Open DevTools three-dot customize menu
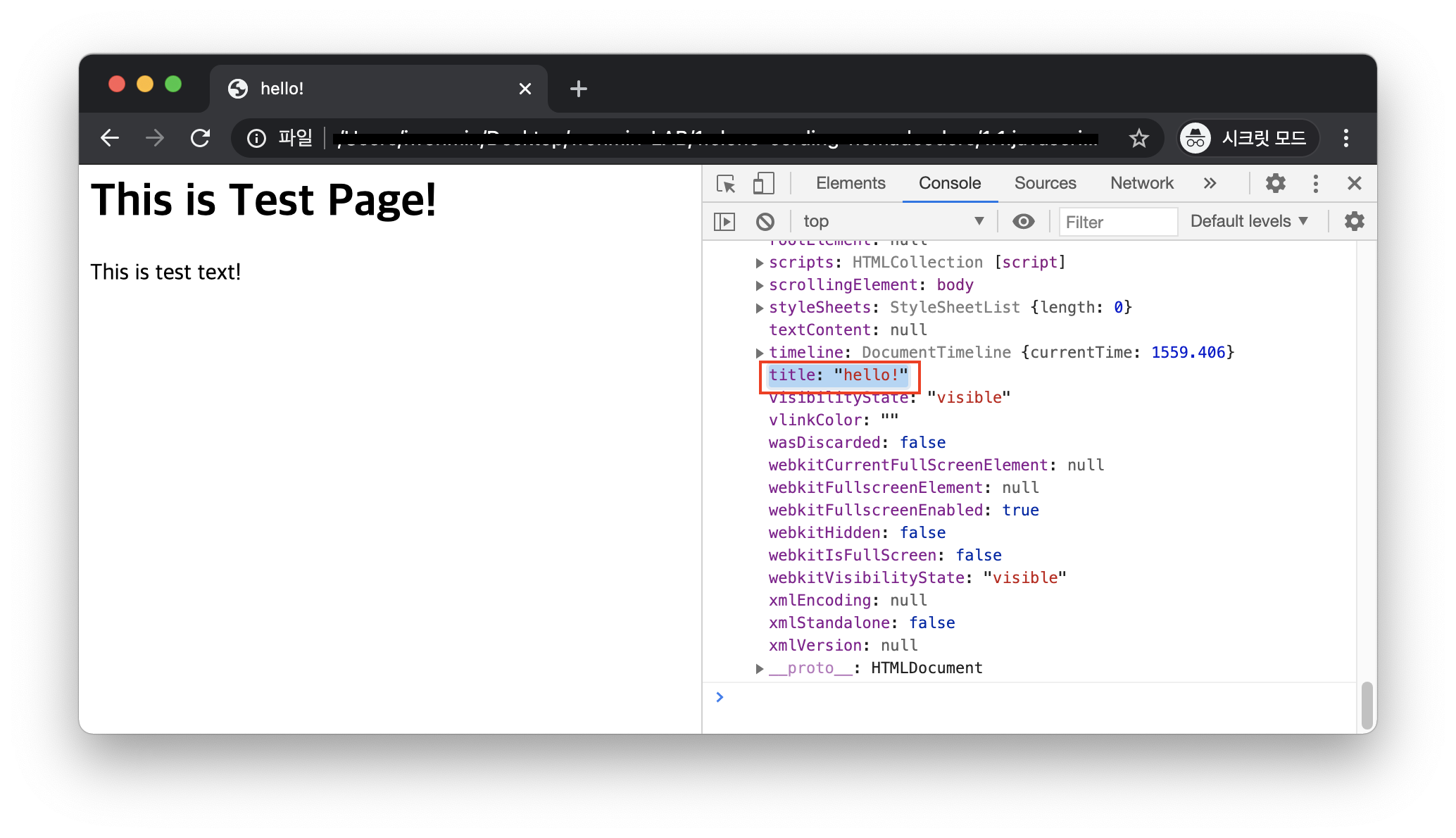The height and width of the screenshot is (838, 1456). tap(1315, 184)
